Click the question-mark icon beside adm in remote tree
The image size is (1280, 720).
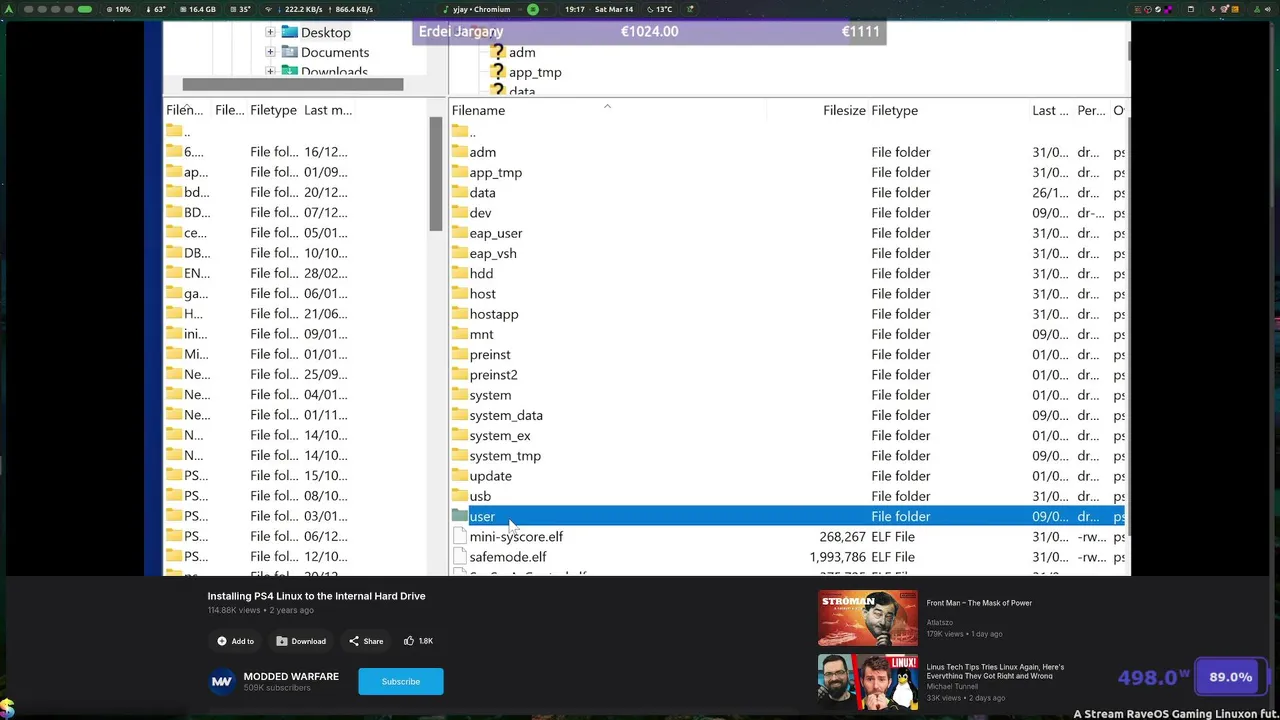point(498,52)
